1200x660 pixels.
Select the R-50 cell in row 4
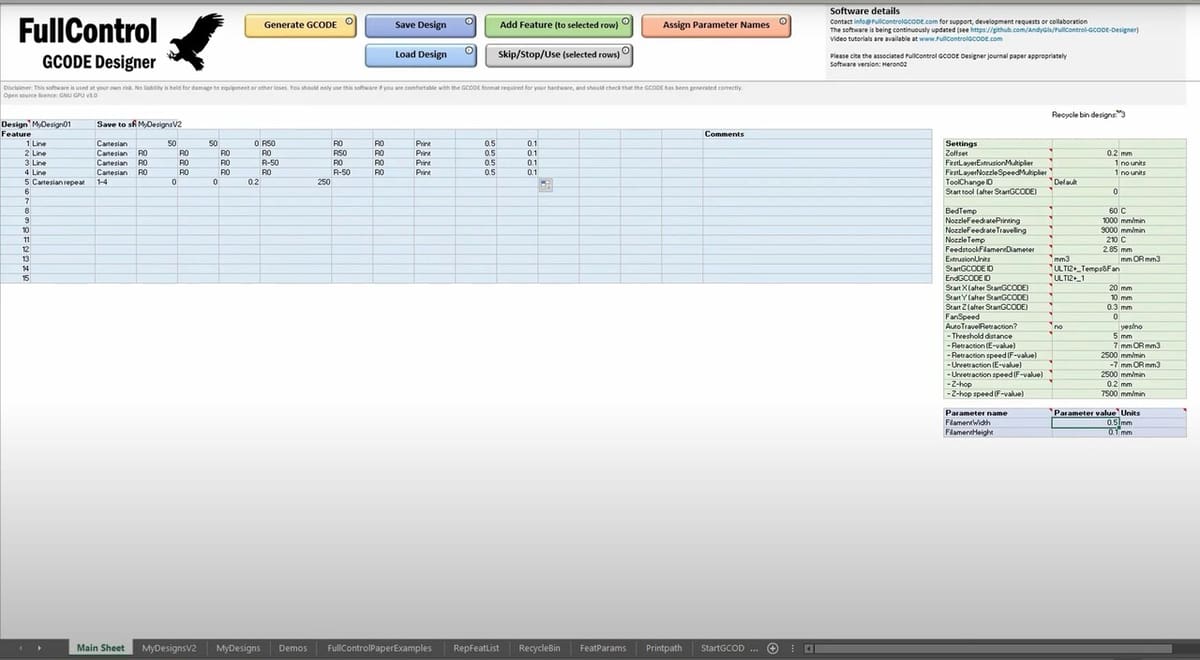coord(352,173)
